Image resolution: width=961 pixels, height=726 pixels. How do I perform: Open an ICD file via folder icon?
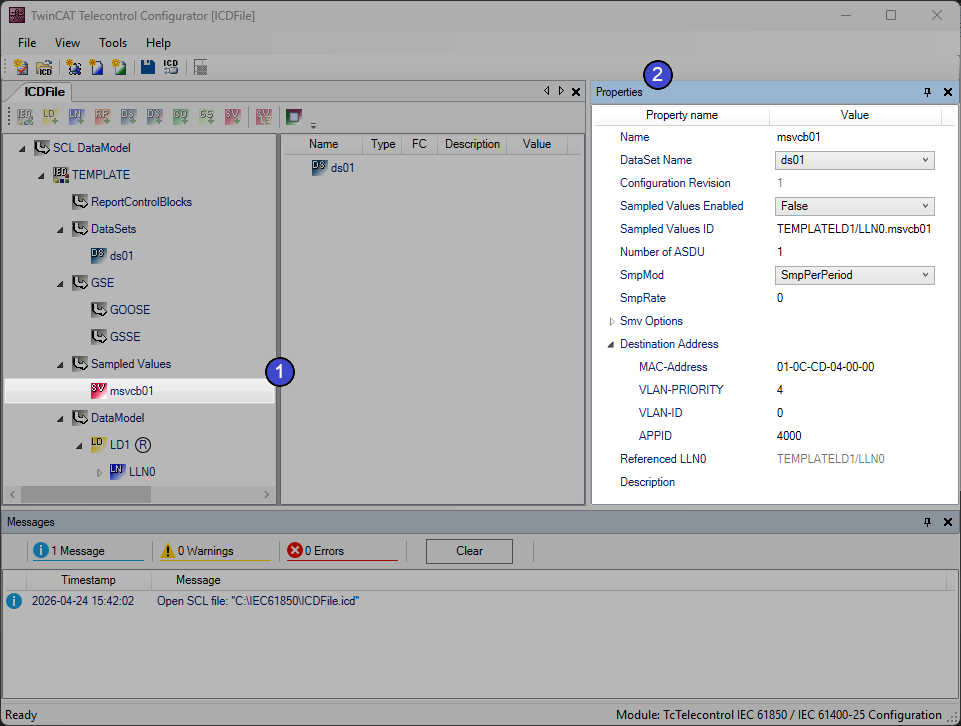44,67
